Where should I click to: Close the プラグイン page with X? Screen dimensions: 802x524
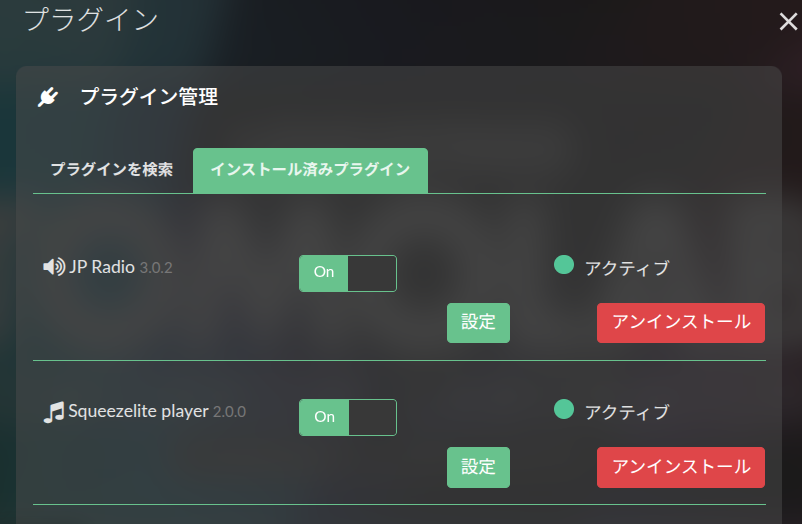click(x=788, y=21)
